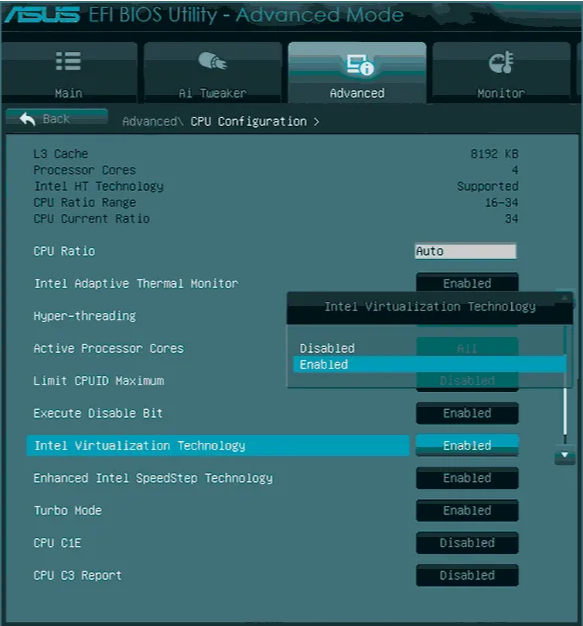Viewport: 583px width, 626px height.
Task: Click the Advanced breadcrumb link
Action: coord(150,121)
